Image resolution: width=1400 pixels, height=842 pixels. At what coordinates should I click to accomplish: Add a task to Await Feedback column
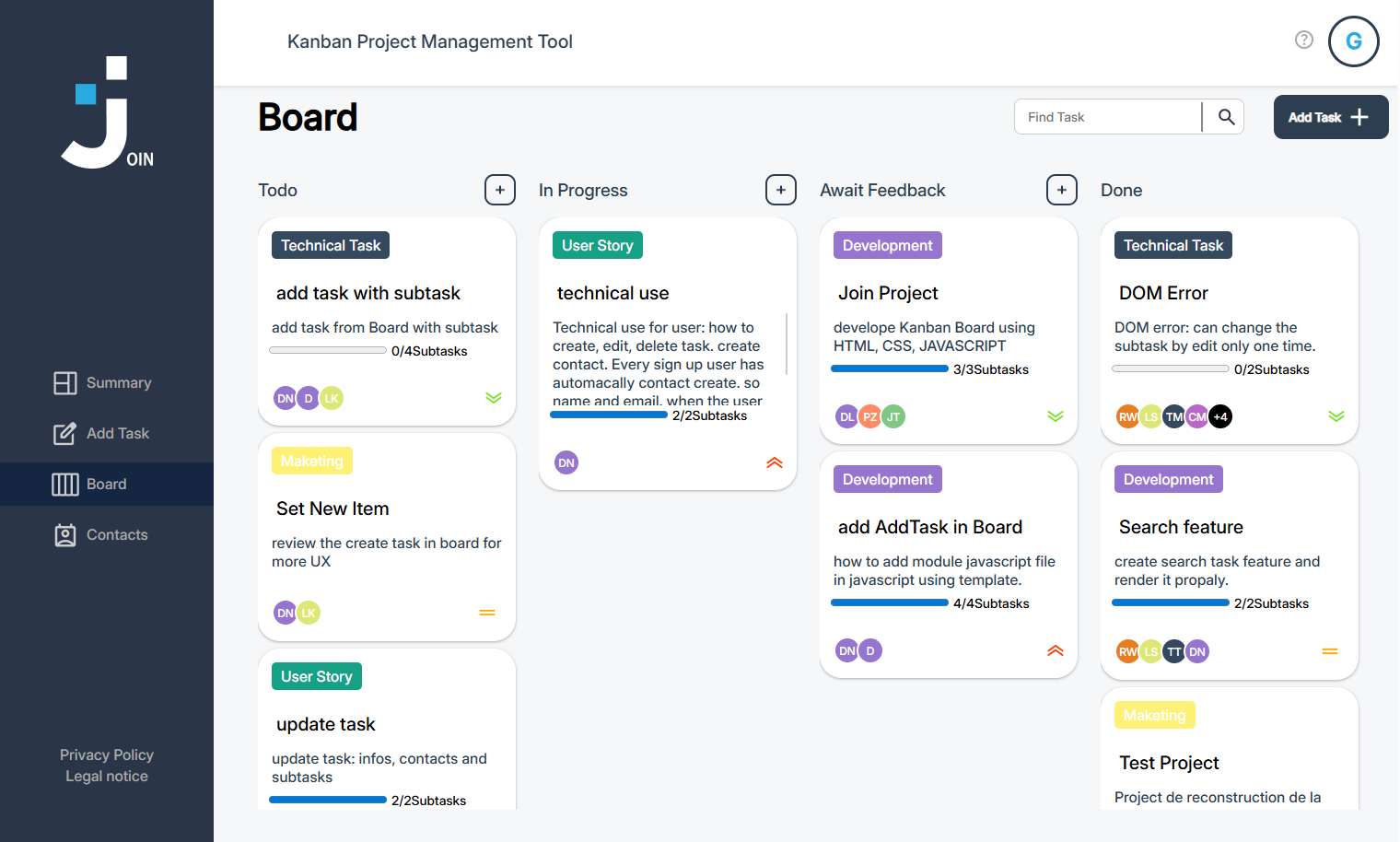(x=1061, y=190)
